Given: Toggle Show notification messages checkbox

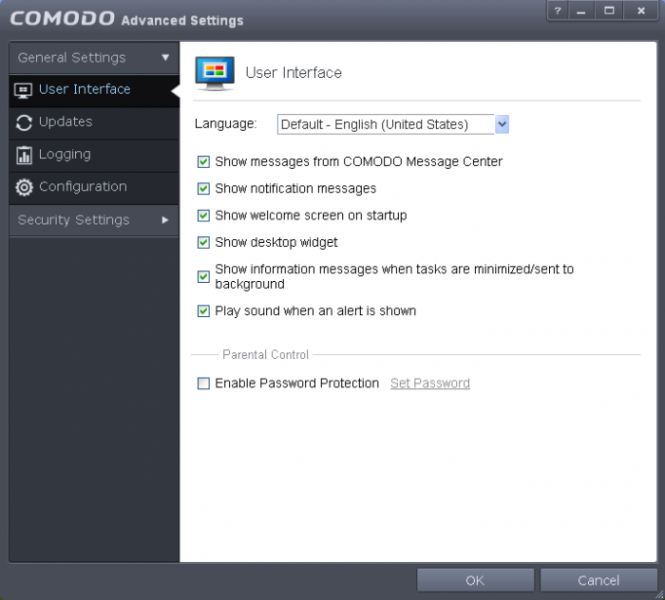Looking at the screenshot, I should (x=204, y=188).
